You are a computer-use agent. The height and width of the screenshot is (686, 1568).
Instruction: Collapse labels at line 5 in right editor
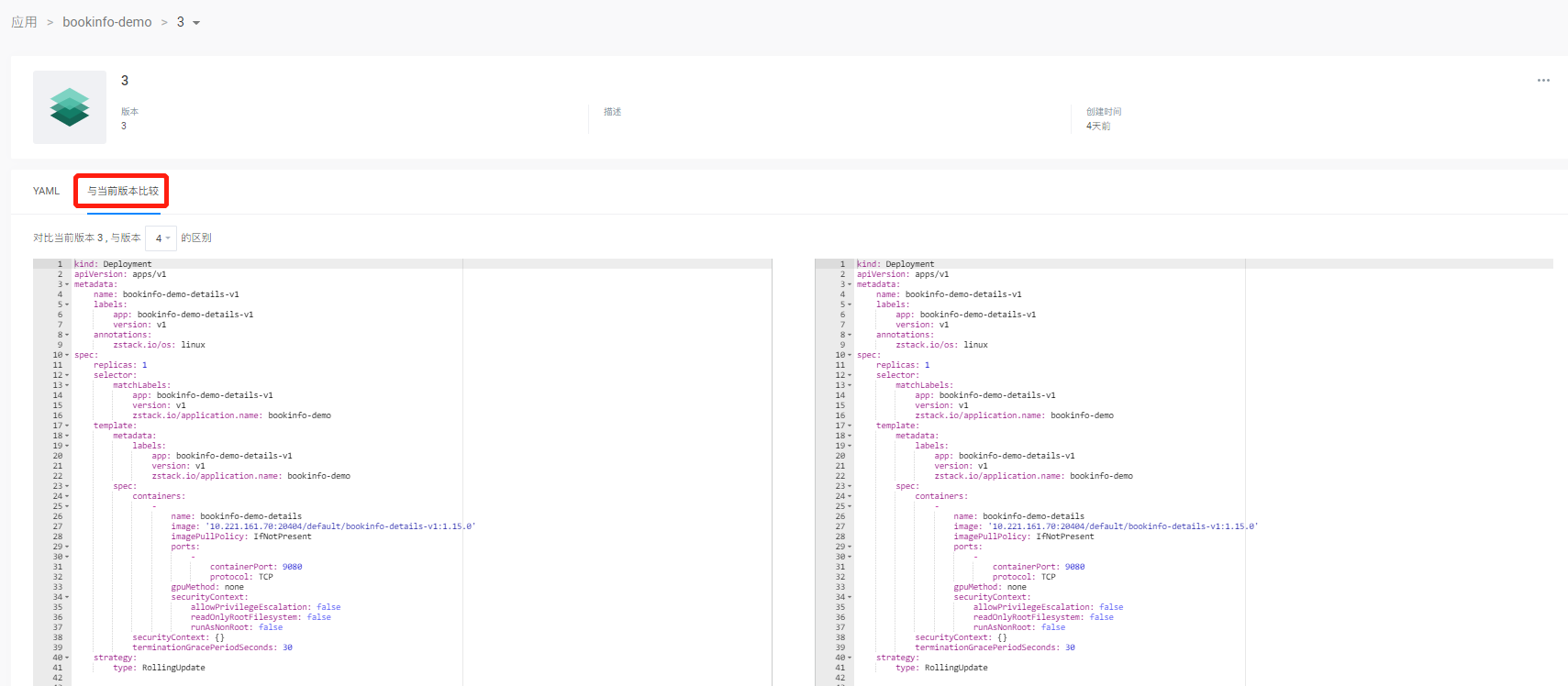click(850, 305)
